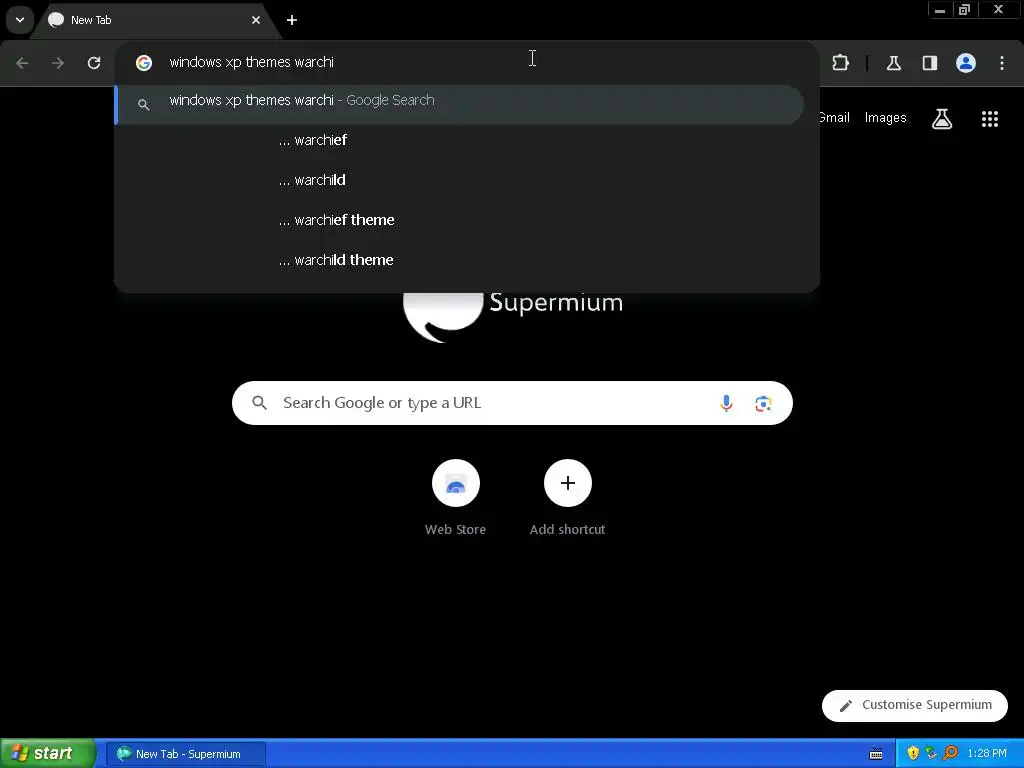
Task: Click the Add shortcut button
Action: 568,498
